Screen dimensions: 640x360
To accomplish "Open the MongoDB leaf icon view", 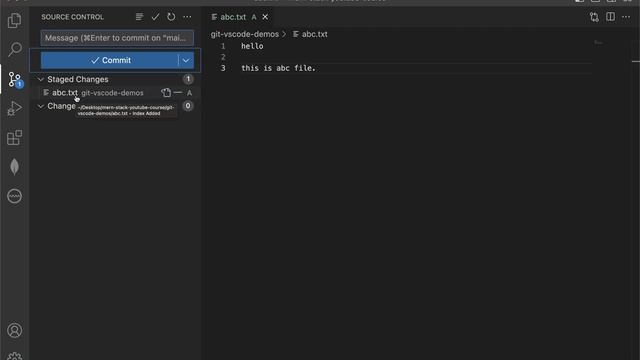I will [15, 167].
